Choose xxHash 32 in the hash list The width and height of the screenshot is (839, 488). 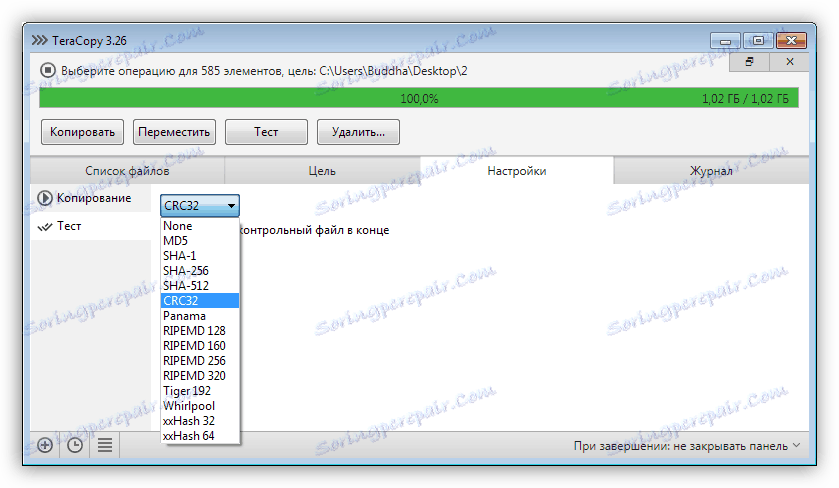click(x=200, y=421)
